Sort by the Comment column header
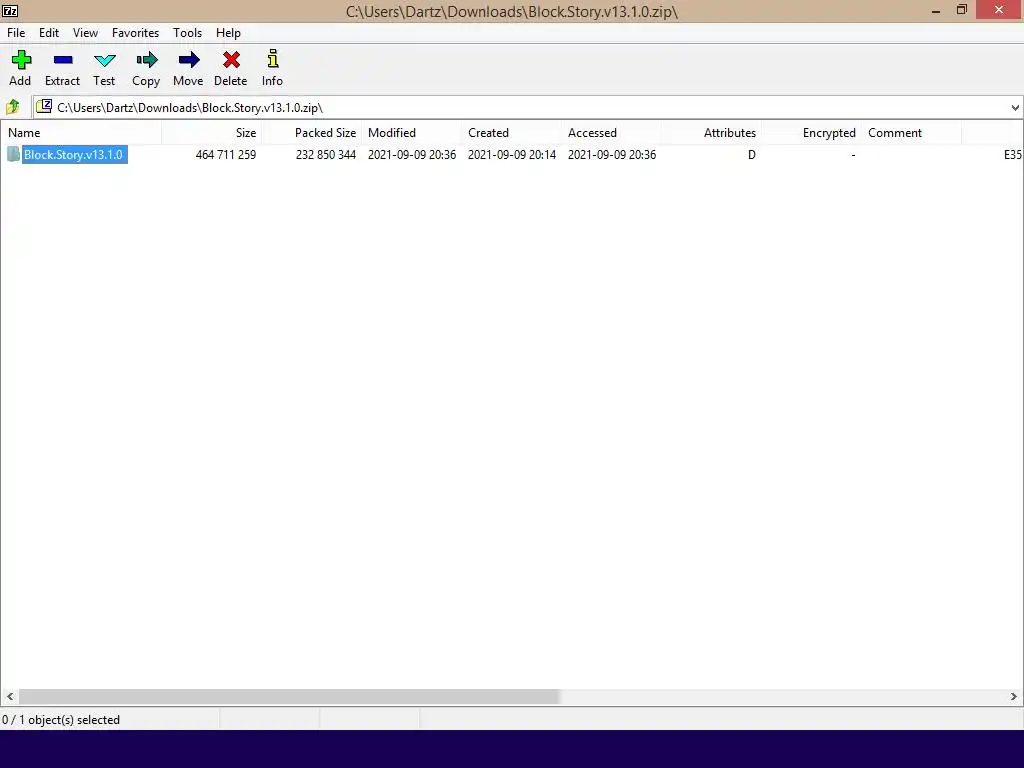 911,133
